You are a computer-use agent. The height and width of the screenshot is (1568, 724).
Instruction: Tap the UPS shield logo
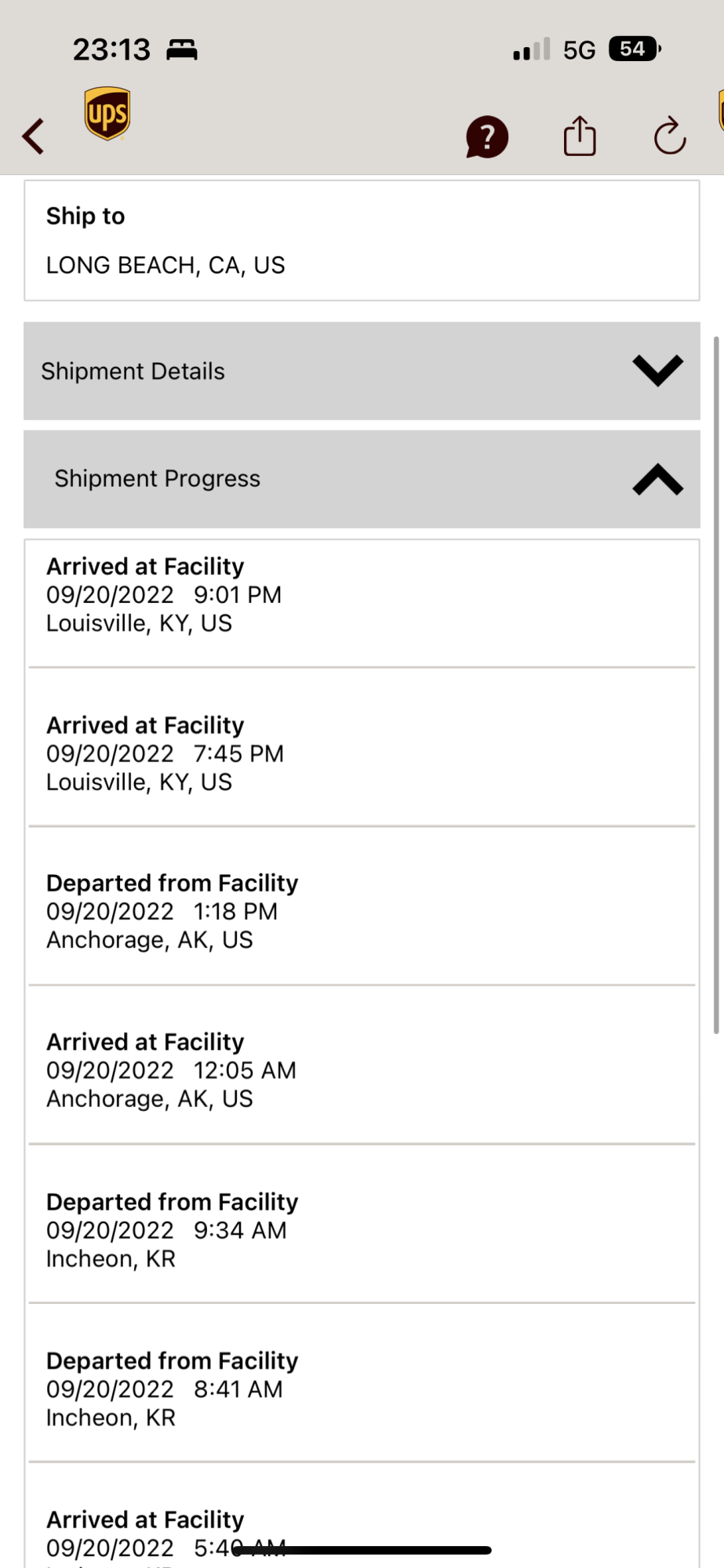coord(107,114)
